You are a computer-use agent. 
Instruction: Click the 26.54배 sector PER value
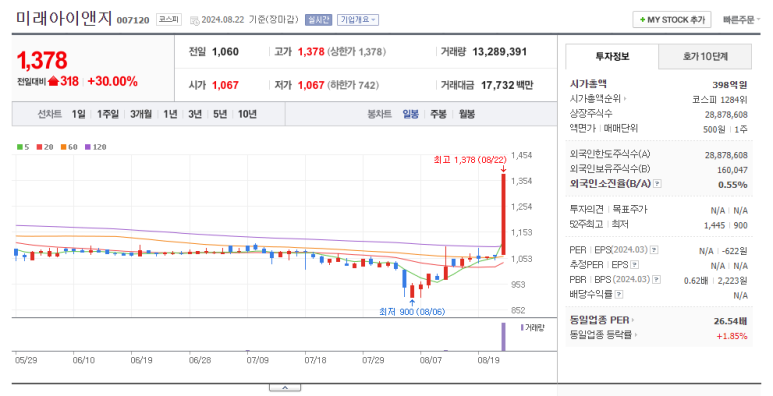point(731,321)
